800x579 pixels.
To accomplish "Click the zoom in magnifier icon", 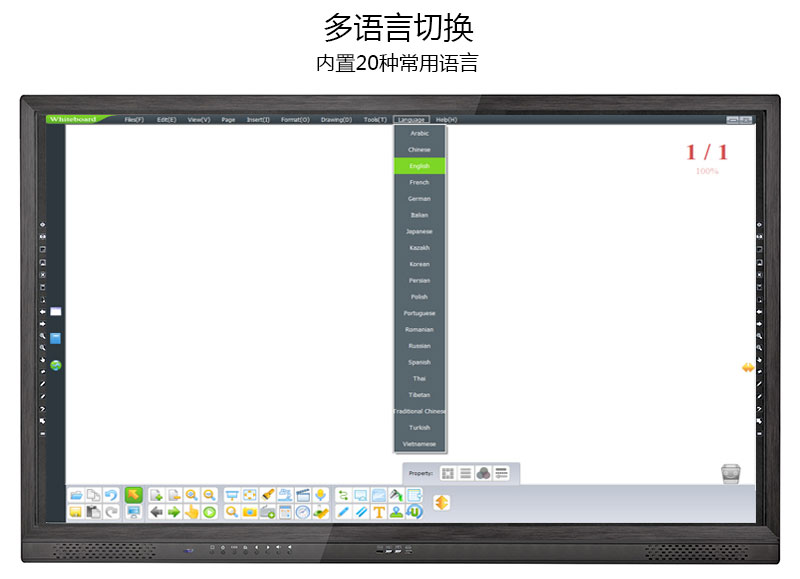I will coord(191,495).
